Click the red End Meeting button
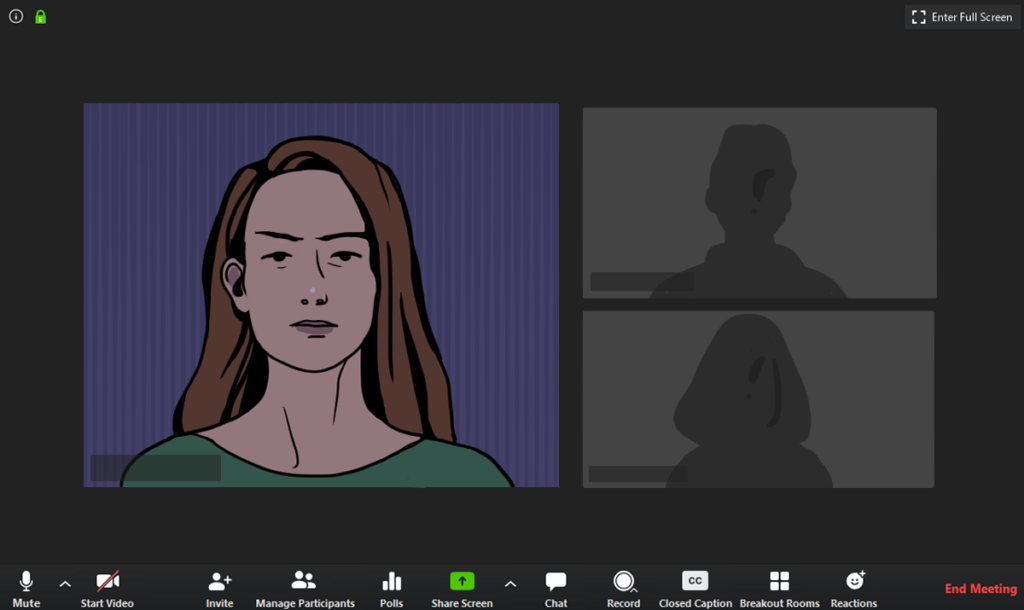 click(980, 589)
